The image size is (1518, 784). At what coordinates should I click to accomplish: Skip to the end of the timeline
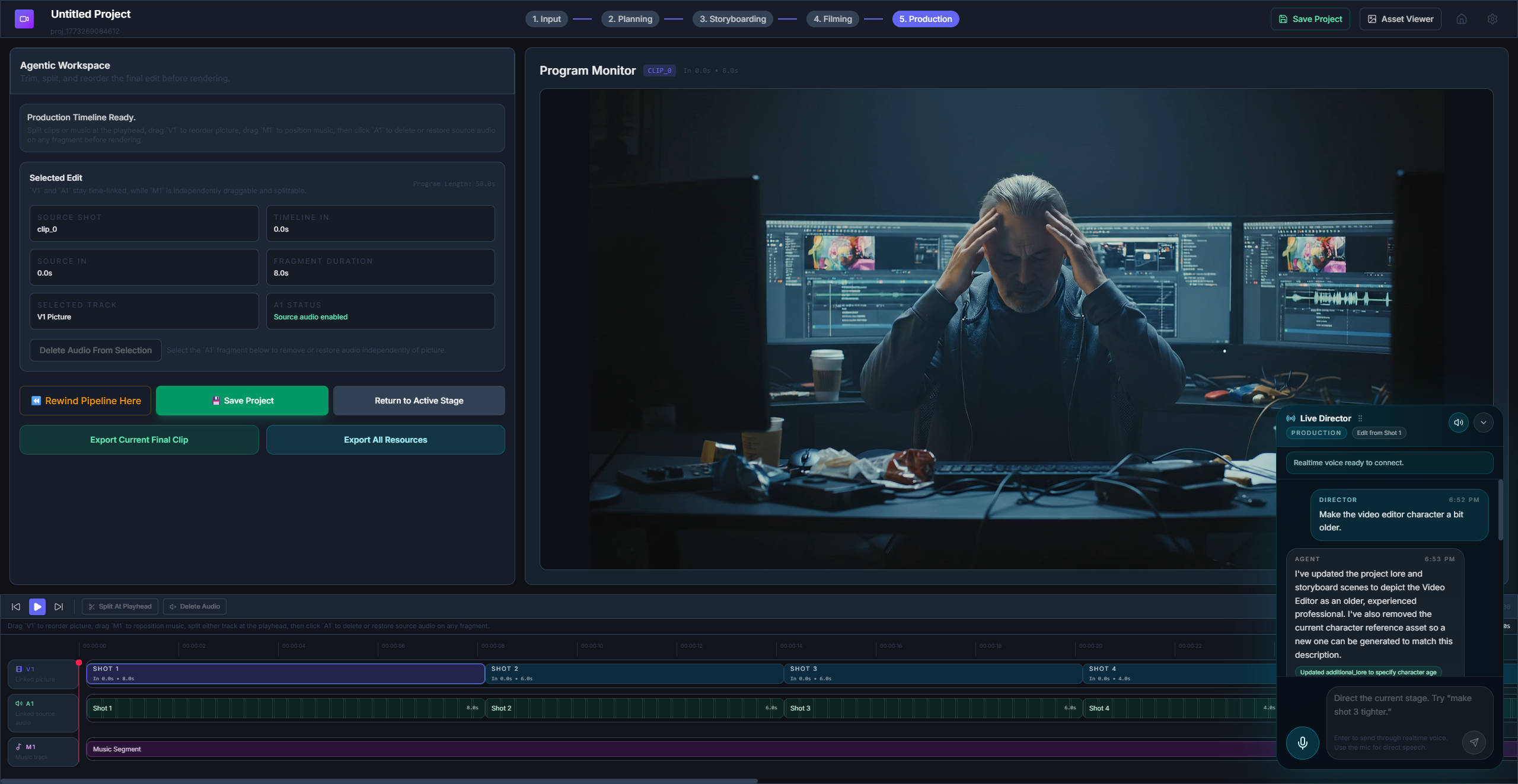[x=59, y=607]
